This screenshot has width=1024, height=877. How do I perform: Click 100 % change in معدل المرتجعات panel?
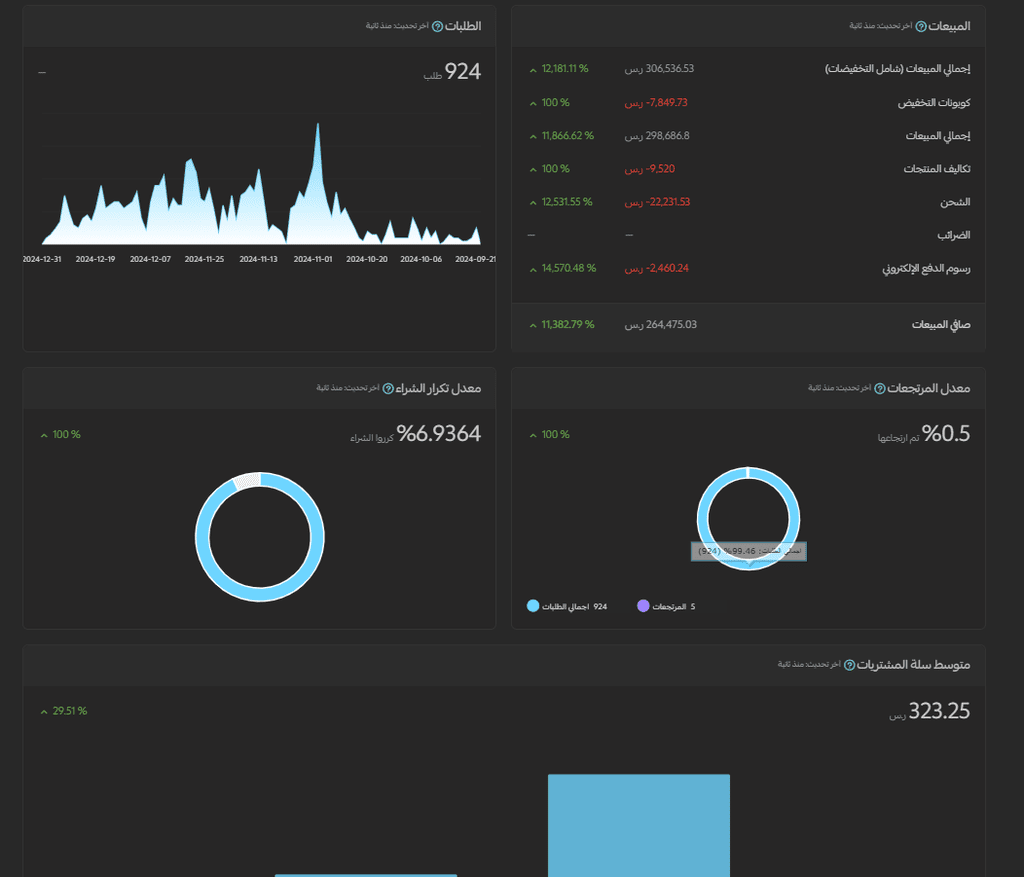pos(555,435)
